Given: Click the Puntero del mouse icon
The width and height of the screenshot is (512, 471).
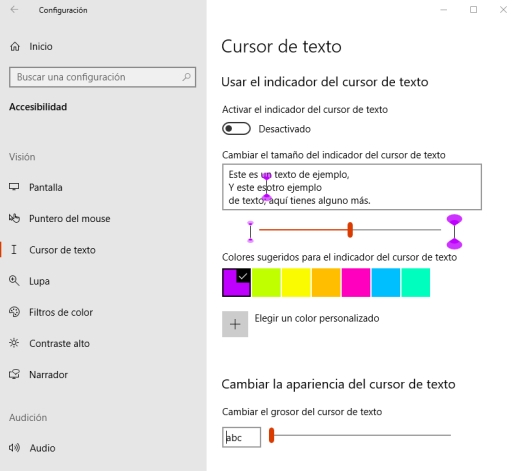Looking at the screenshot, I should click(14, 218).
